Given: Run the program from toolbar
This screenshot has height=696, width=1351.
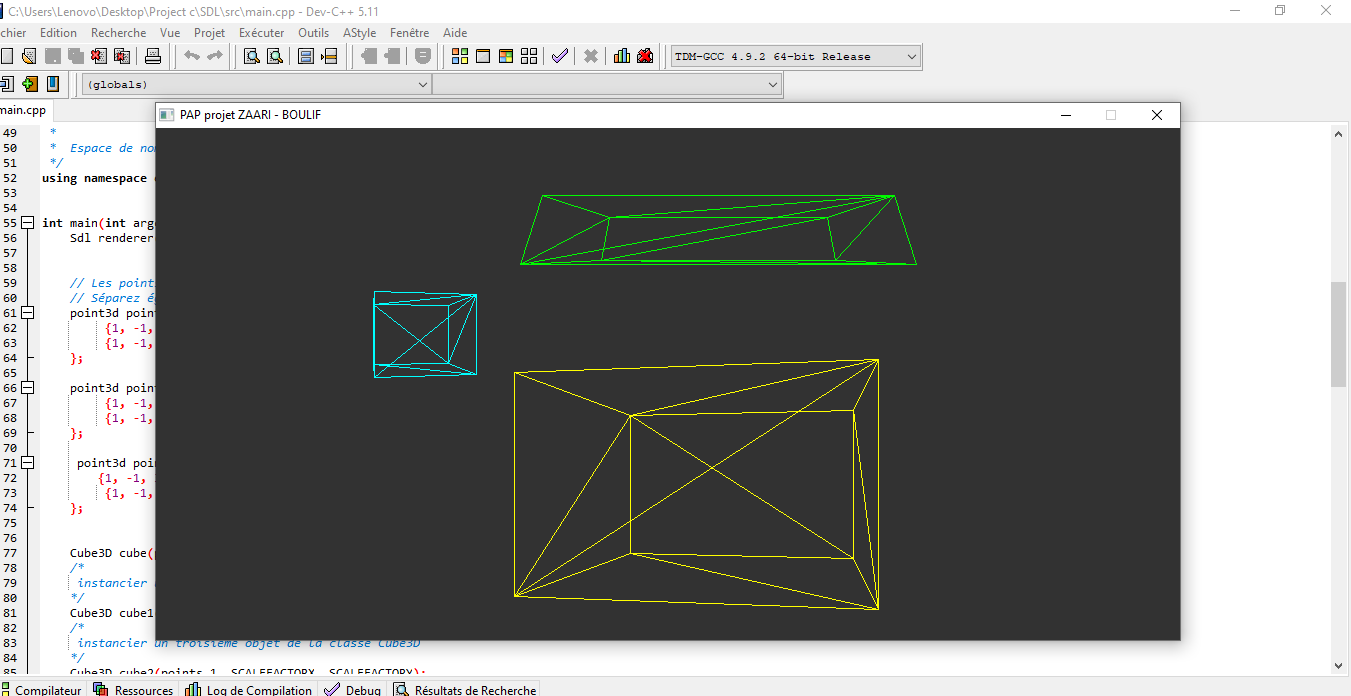Looking at the screenshot, I should 483,56.
